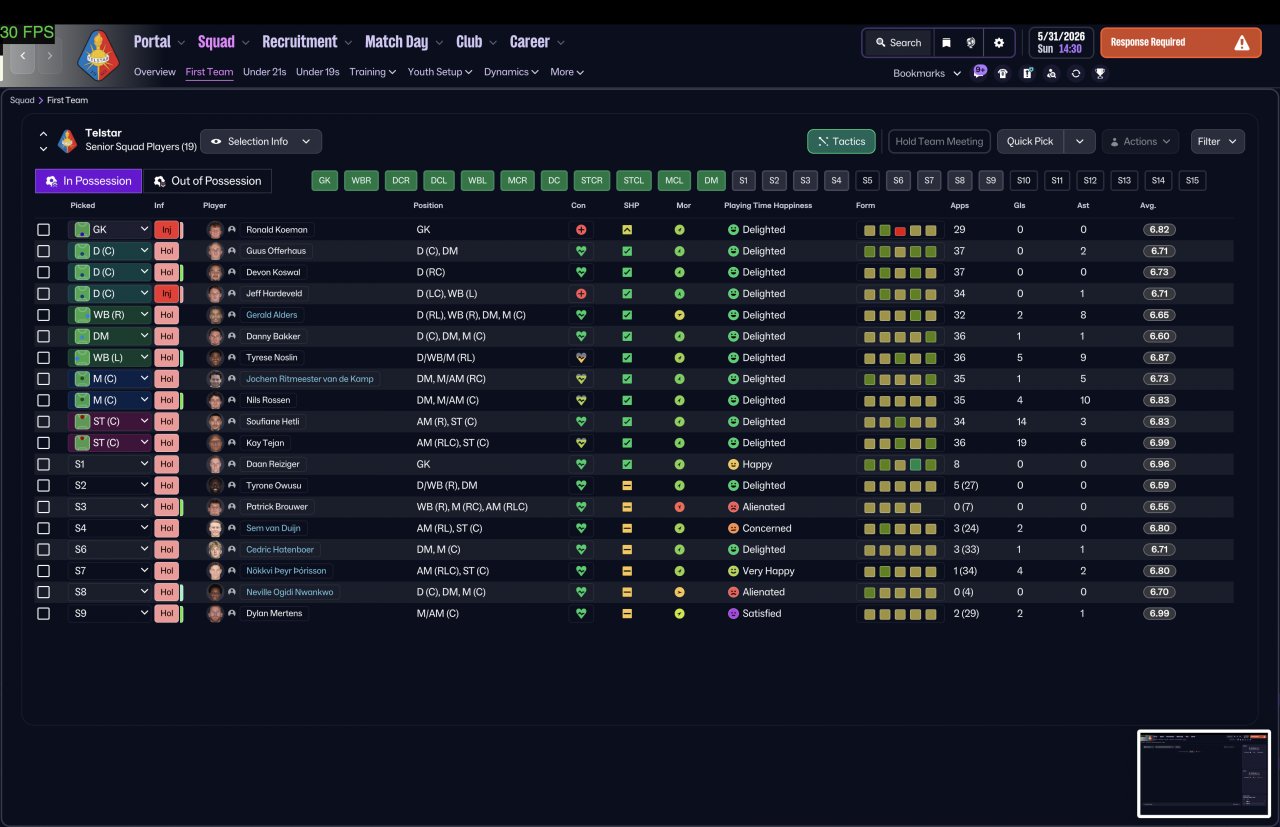Screen dimensions: 1280x827
Task: Click Daan Reiziger's teal form square
Action: tap(915, 465)
